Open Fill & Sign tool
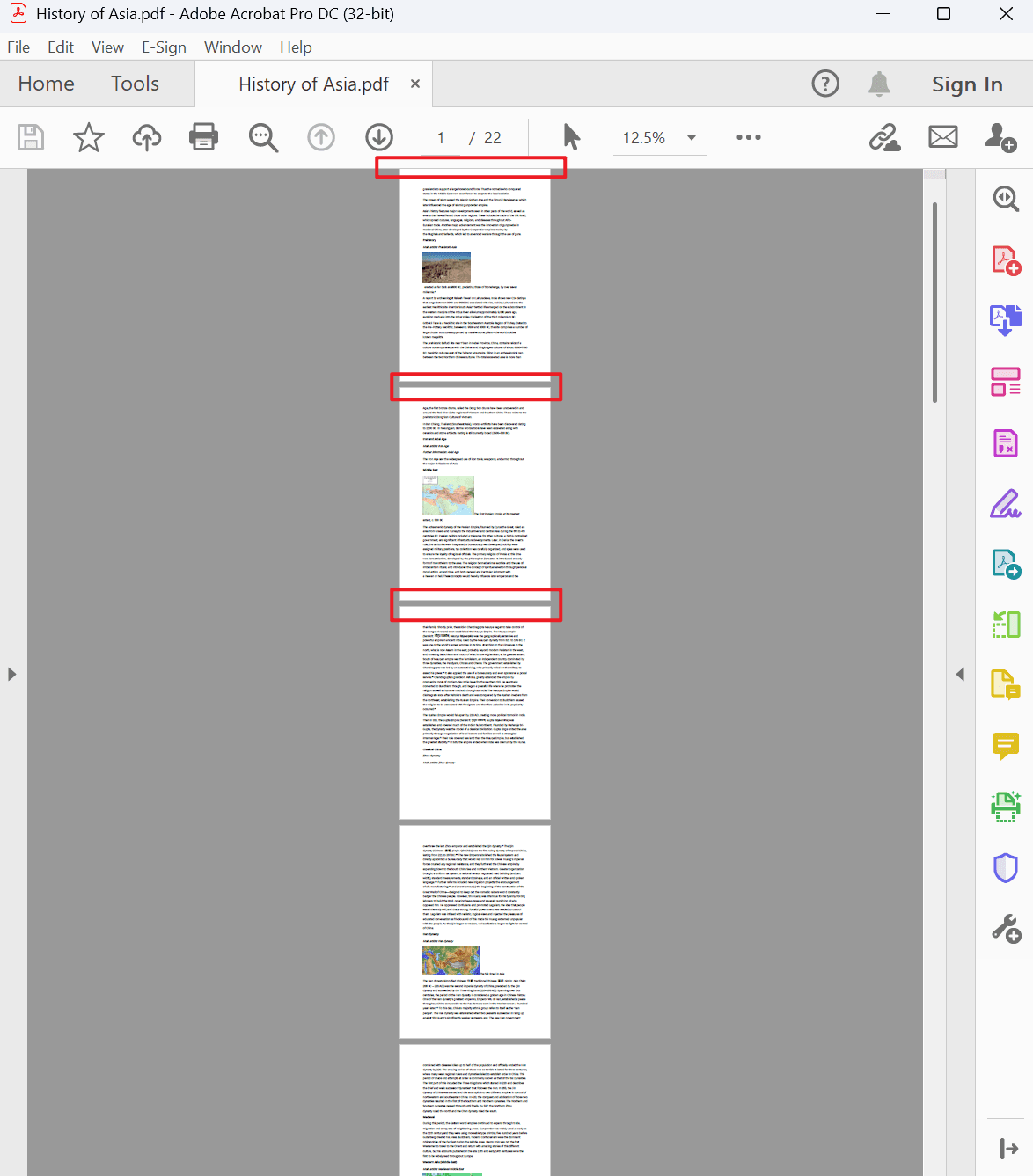The width and height of the screenshot is (1033, 1176). point(1006,503)
